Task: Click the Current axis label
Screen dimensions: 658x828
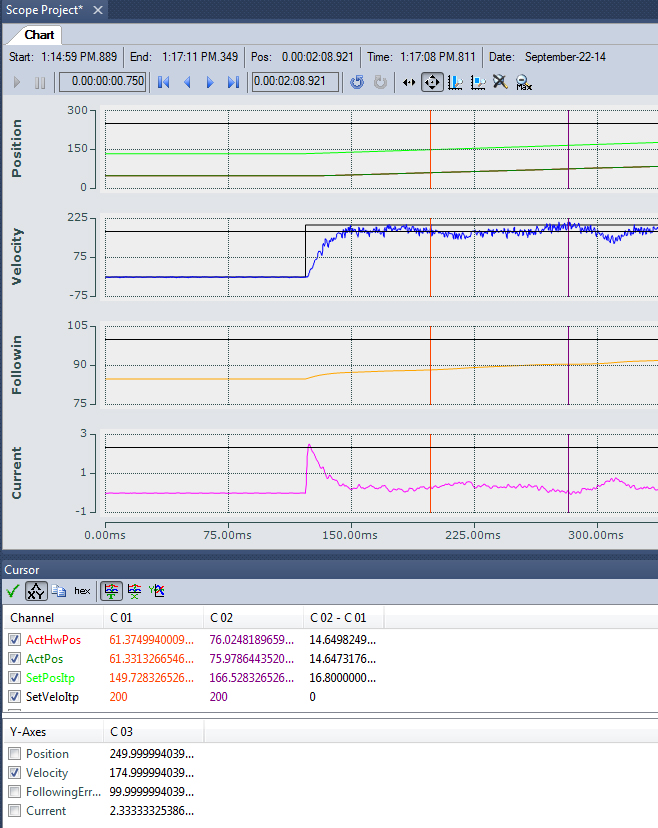Action: pos(17,473)
